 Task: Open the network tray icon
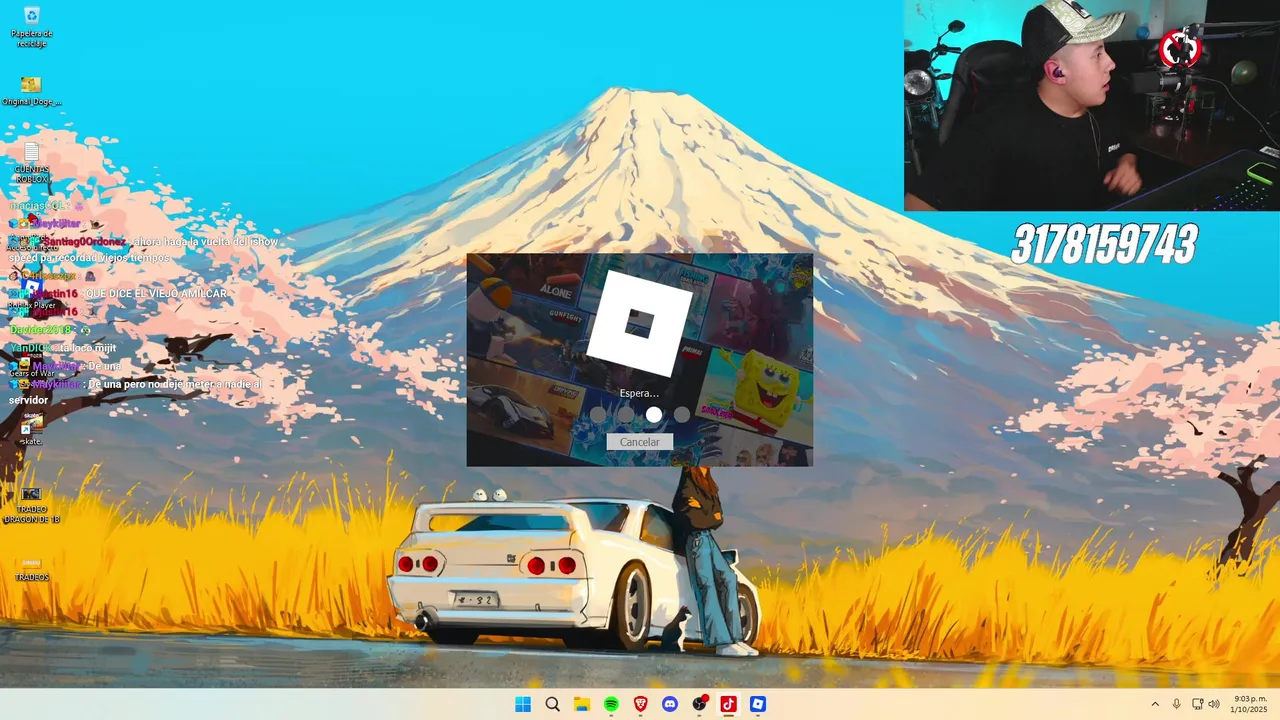[1197, 704]
